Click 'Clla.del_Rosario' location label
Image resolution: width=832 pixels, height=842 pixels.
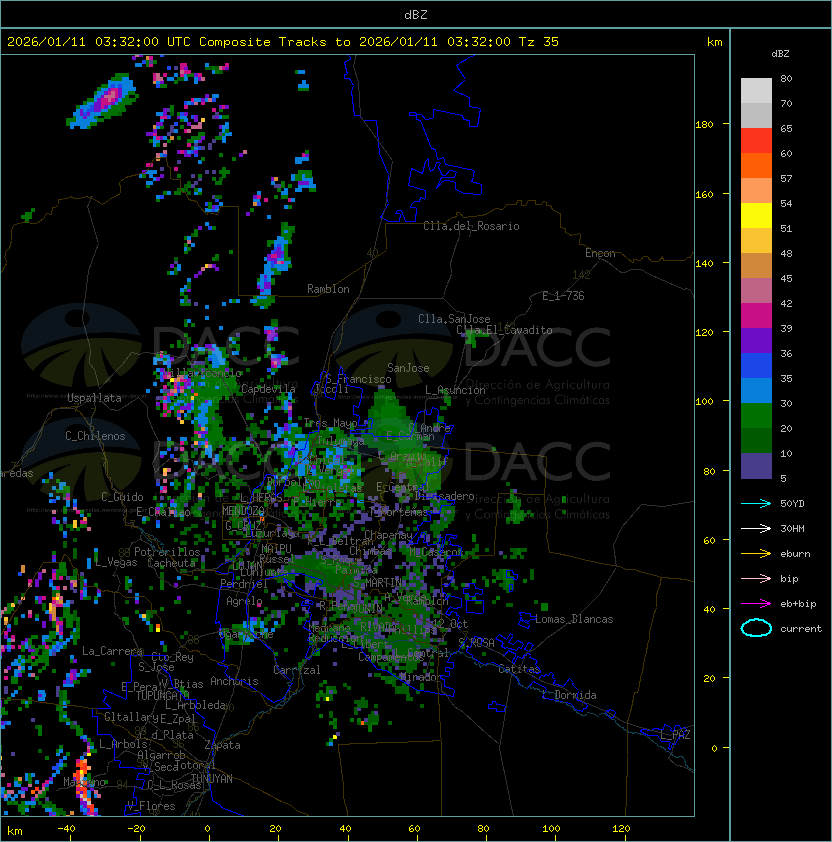point(471,226)
